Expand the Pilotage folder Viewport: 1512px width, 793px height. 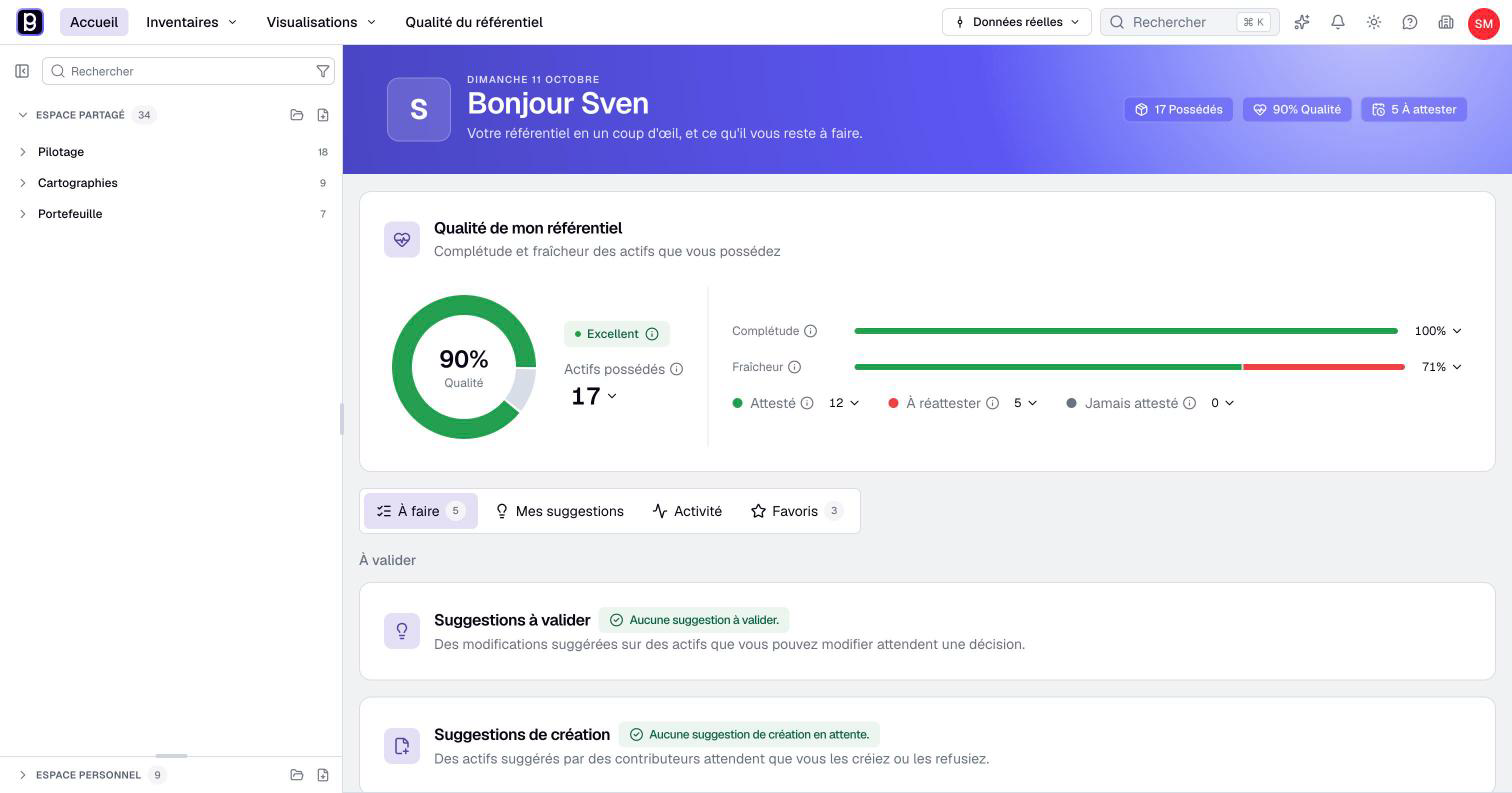(23, 152)
